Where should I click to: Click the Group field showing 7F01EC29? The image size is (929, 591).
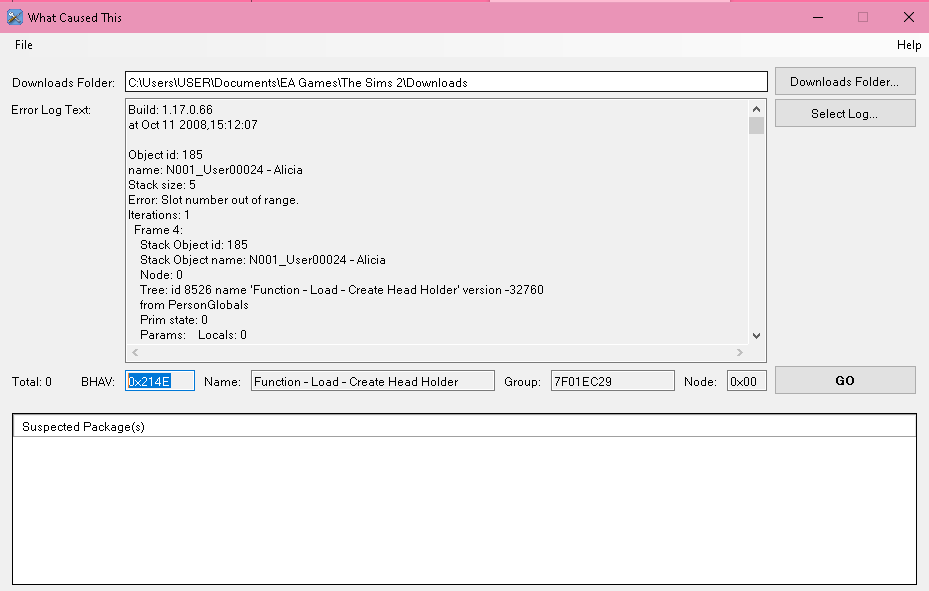[x=612, y=381]
